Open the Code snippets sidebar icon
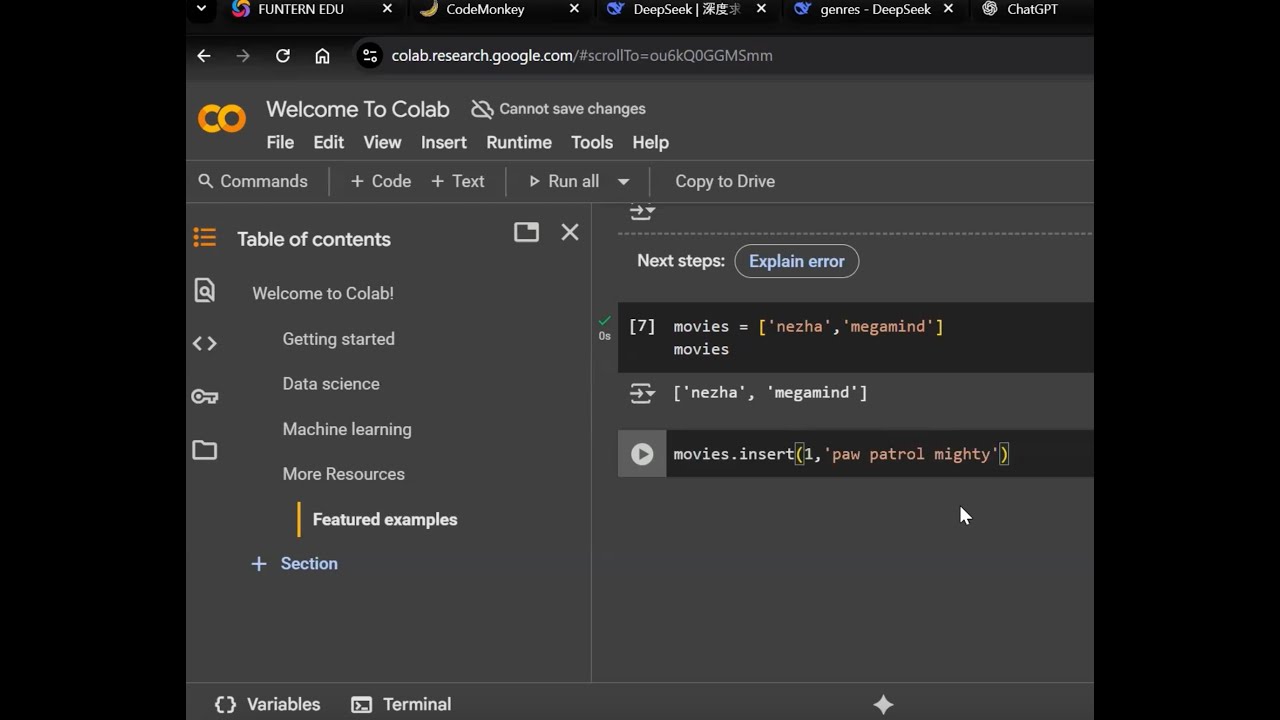 pyautogui.click(x=205, y=343)
